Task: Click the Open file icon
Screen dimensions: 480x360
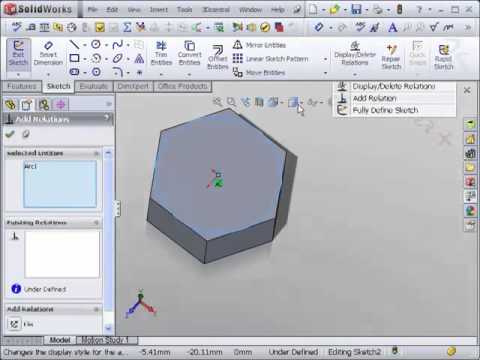Action: (x=334, y=9)
